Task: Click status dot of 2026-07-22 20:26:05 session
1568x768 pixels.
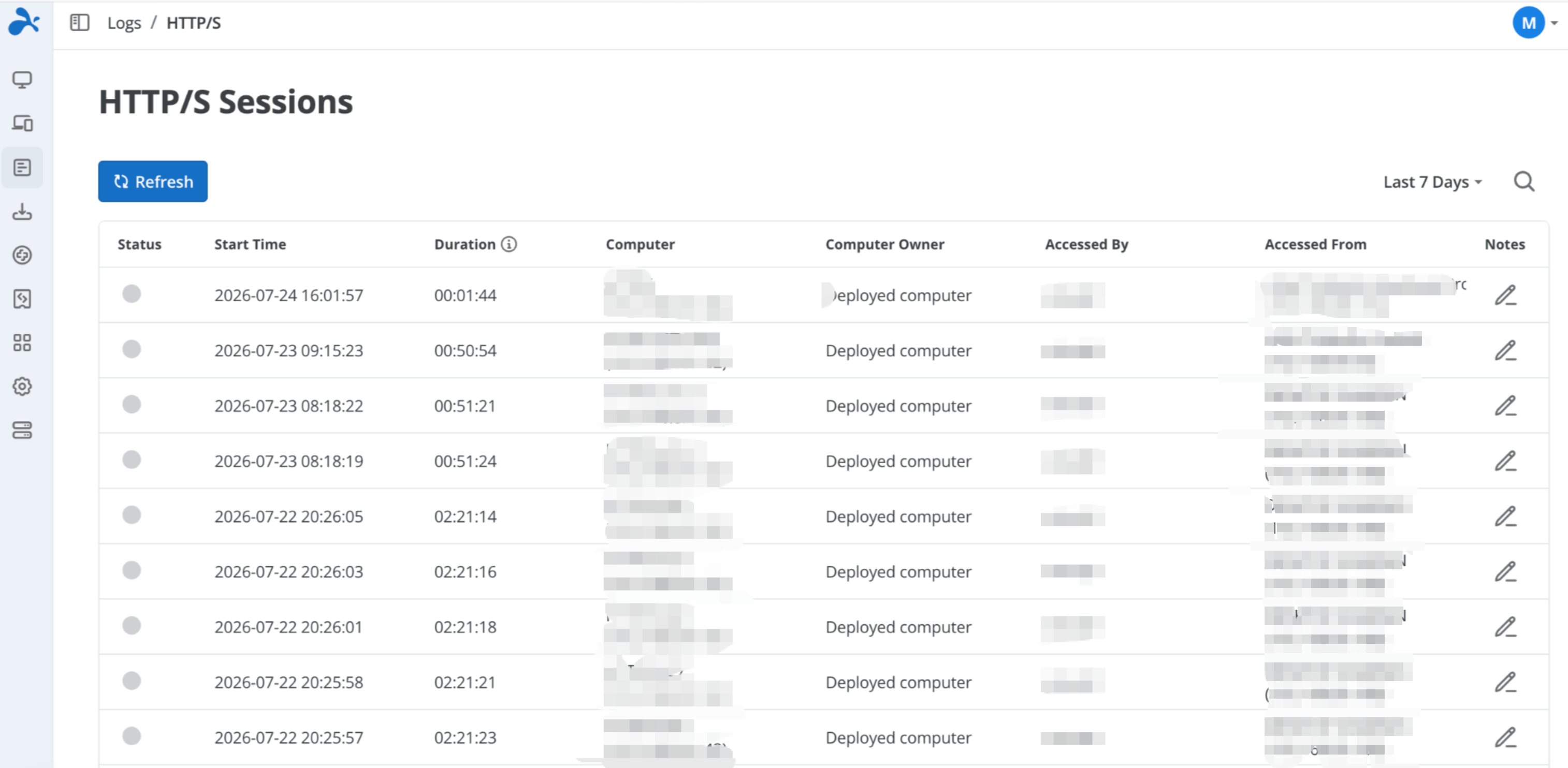Action: pos(132,515)
